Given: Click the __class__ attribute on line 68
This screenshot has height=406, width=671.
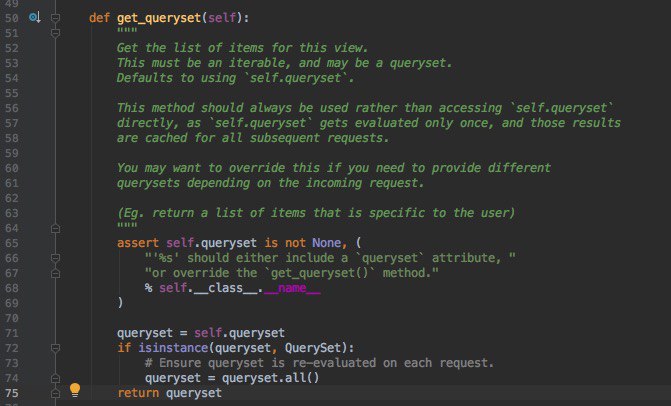Looking at the screenshot, I should pyautogui.click(x=225, y=288).
